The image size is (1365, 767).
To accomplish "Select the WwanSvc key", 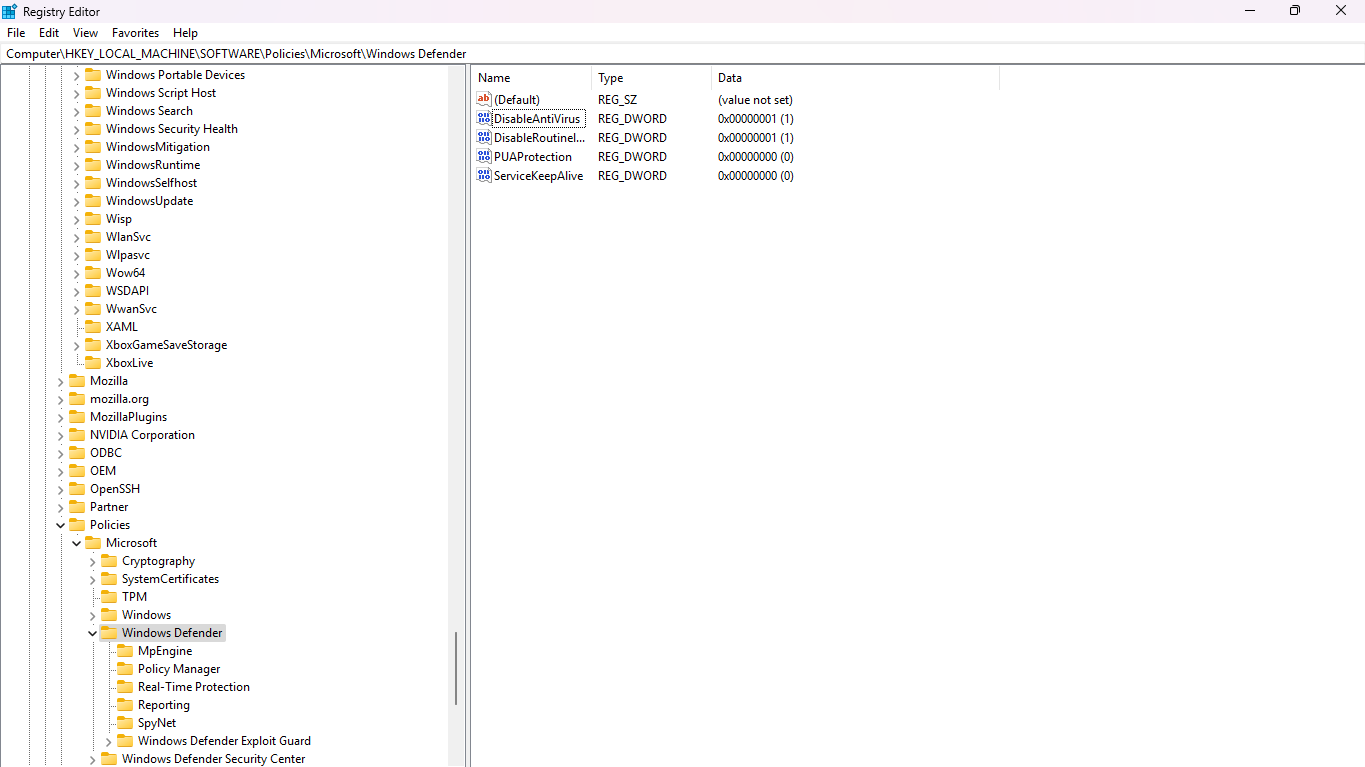I will tap(131, 309).
